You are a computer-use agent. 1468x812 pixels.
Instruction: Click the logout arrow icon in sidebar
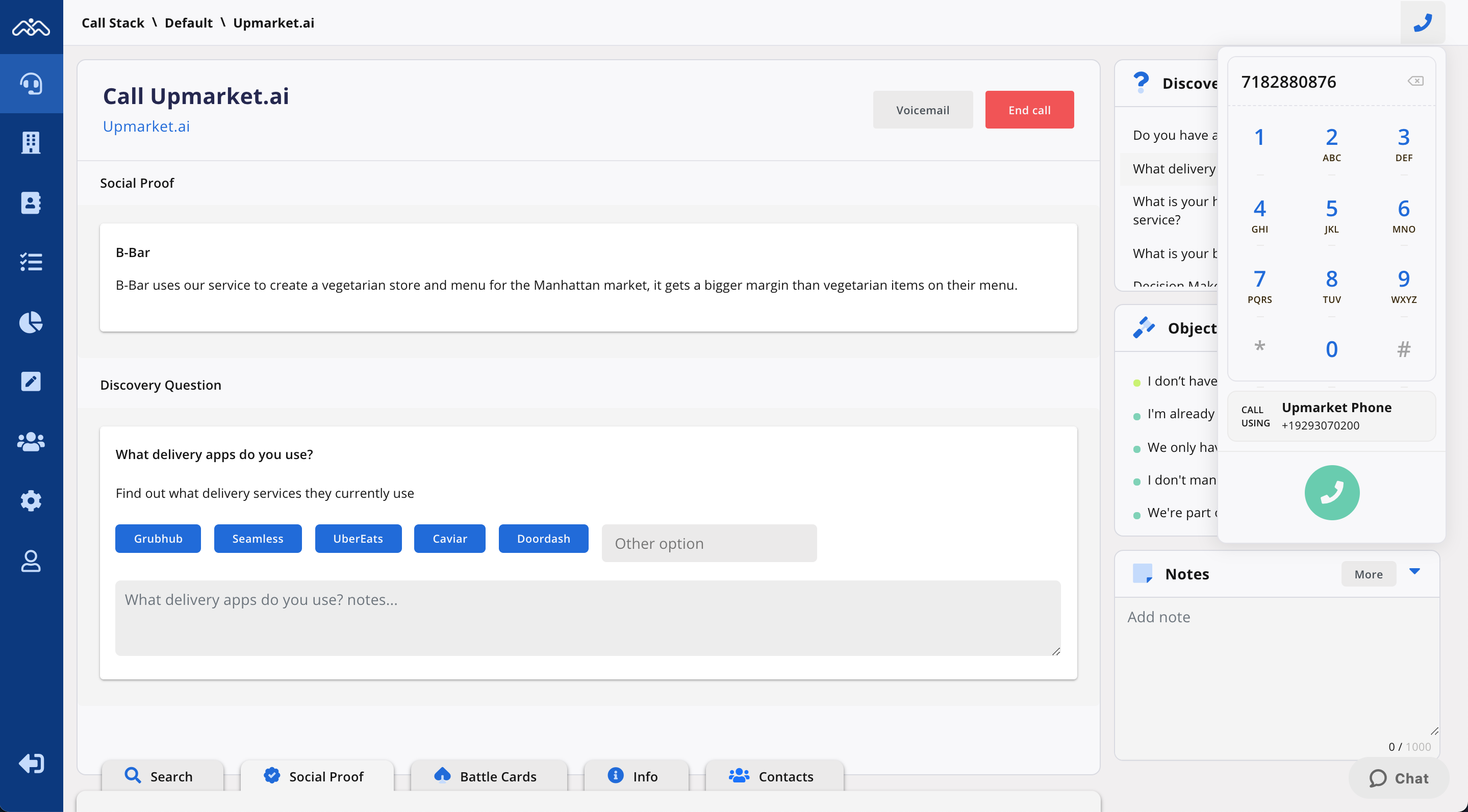[x=31, y=763]
